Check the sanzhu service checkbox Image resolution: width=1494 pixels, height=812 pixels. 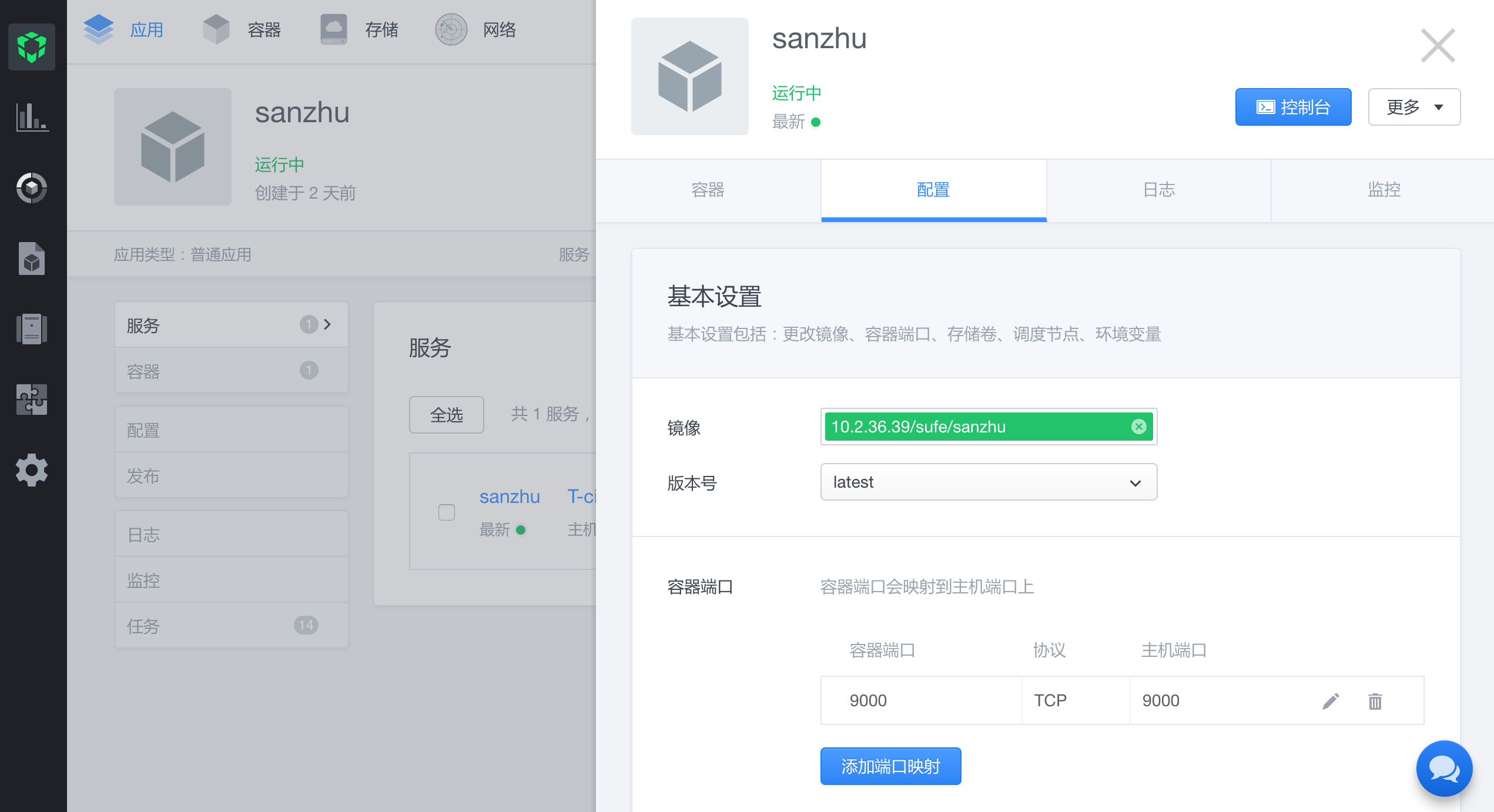coord(447,512)
